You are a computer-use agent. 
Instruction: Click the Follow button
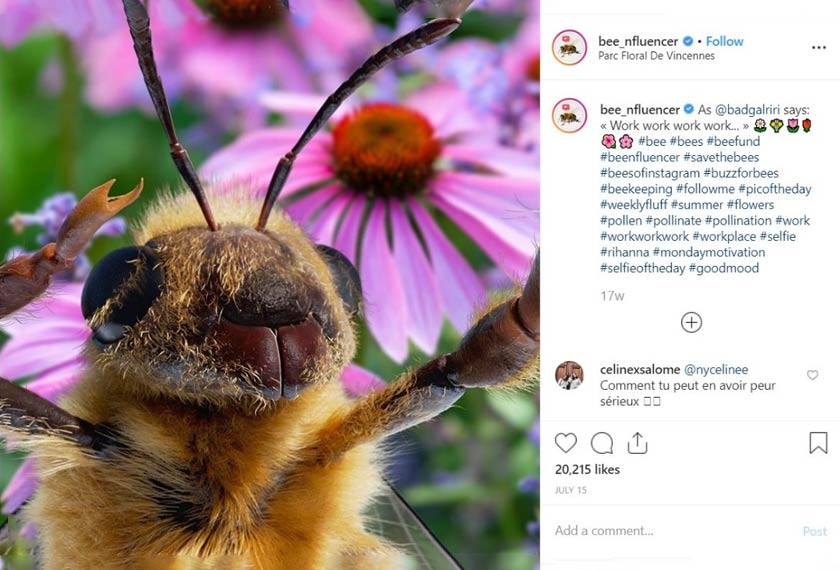[725, 41]
